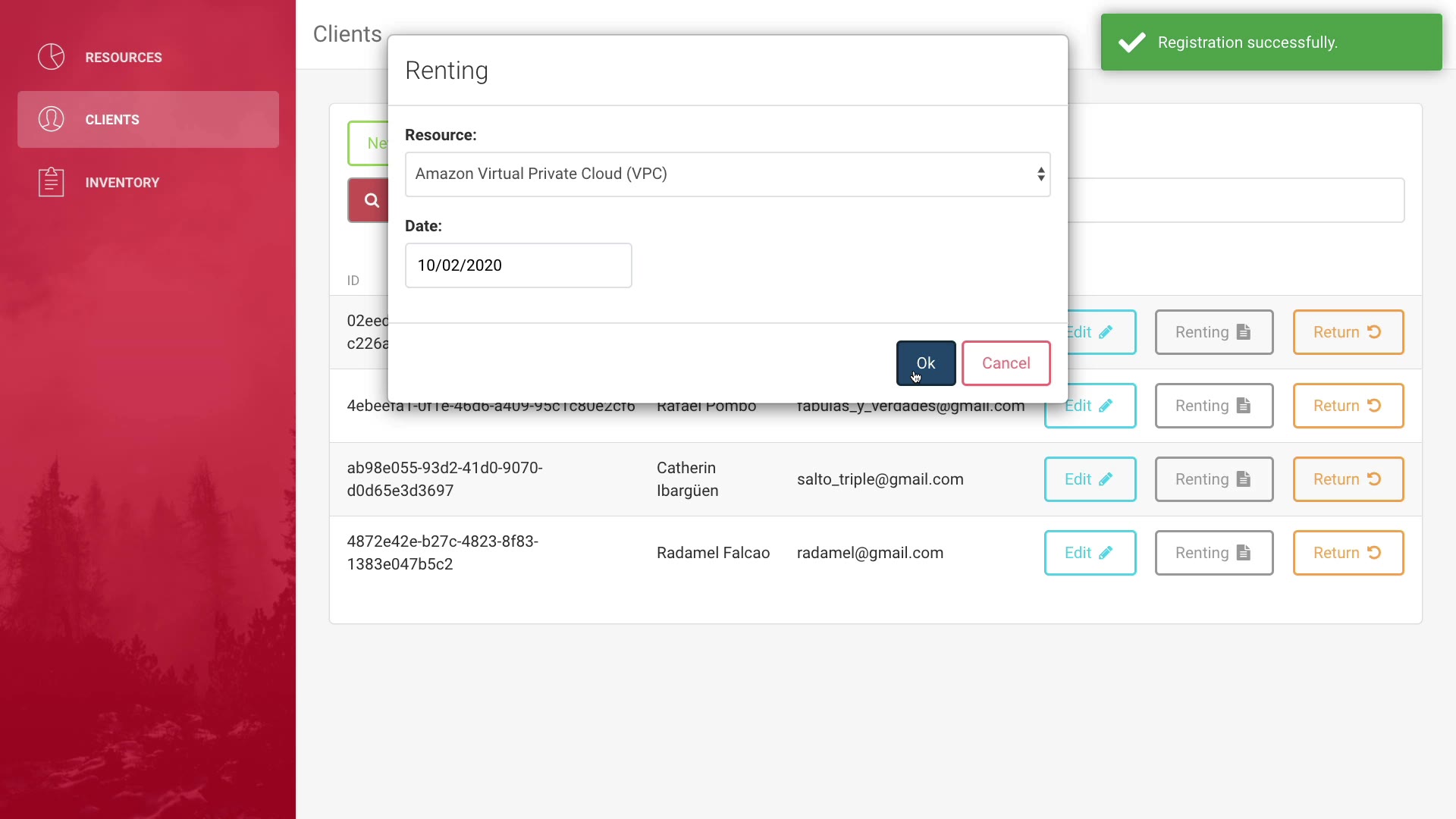Image resolution: width=1456 pixels, height=819 pixels.
Task: Click document icon in Catherin Ibargüen's Renting button
Action: pyautogui.click(x=1243, y=479)
